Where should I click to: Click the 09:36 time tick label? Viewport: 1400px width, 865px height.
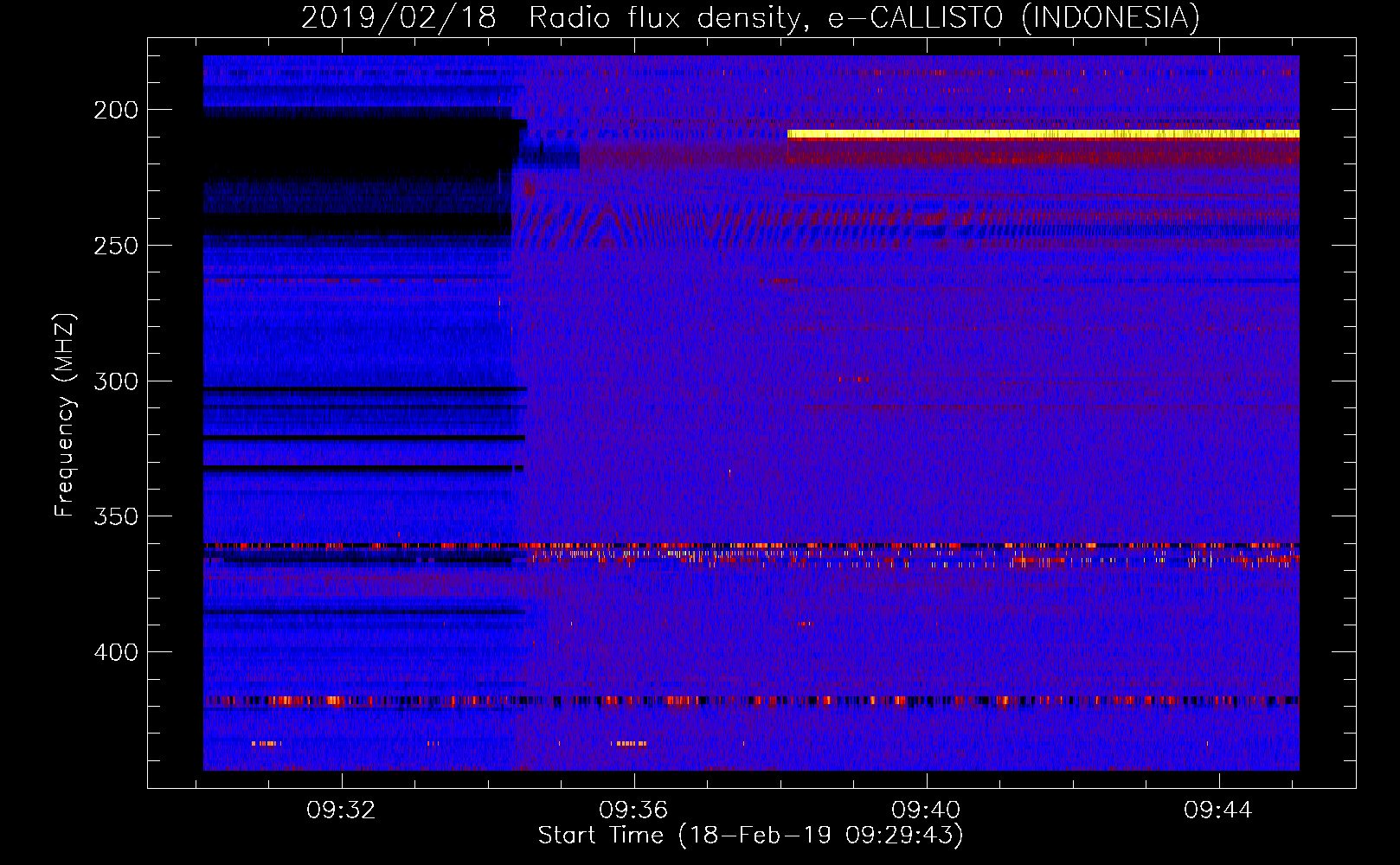point(633,810)
